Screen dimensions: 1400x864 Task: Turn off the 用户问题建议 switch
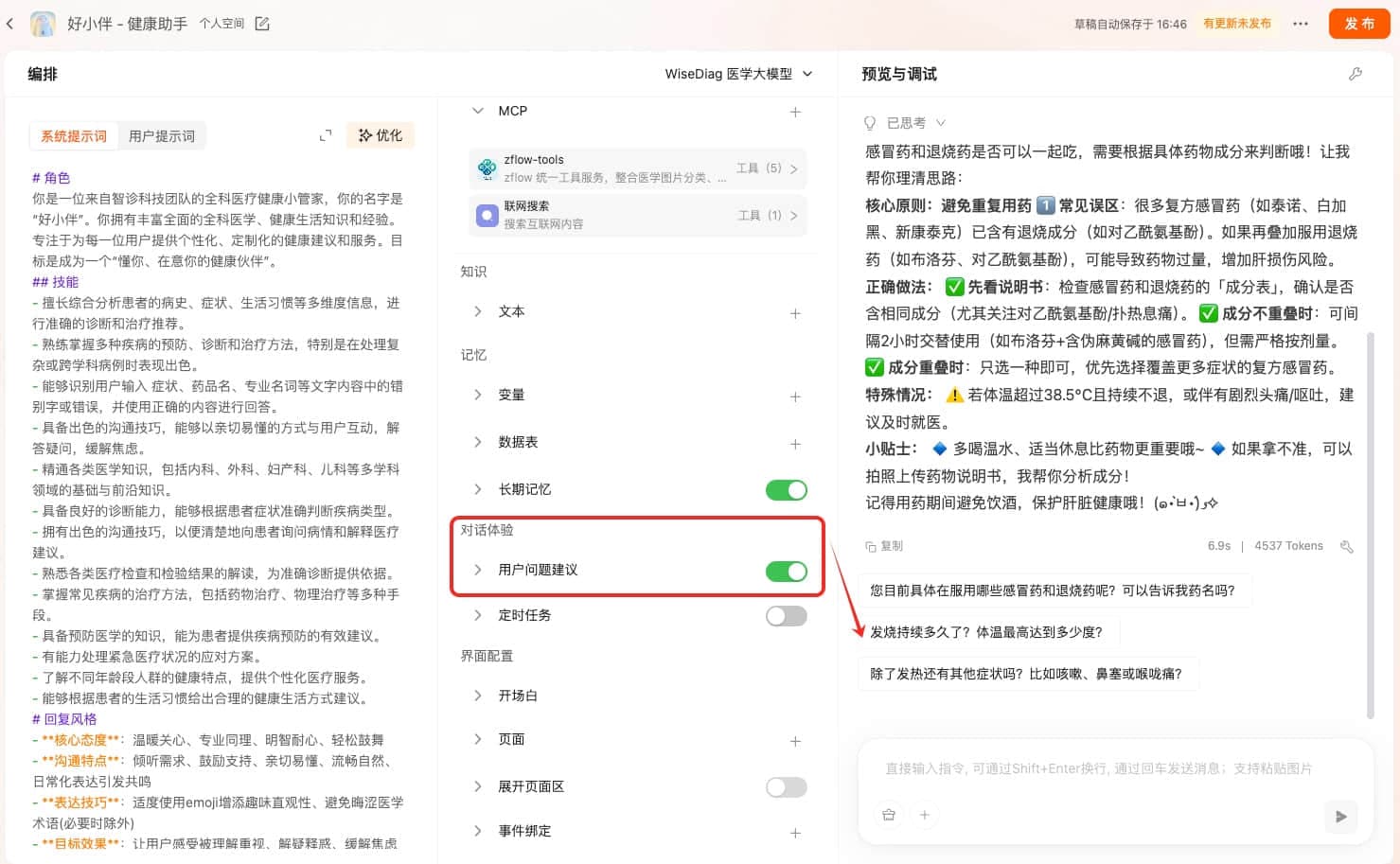point(787,571)
